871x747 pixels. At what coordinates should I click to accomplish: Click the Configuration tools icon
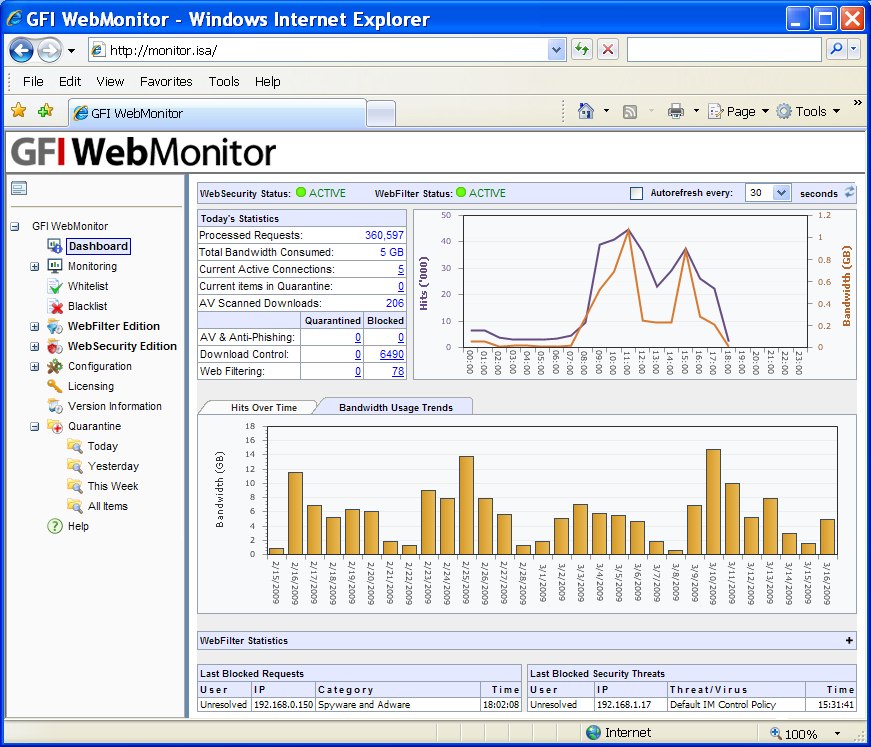54,366
